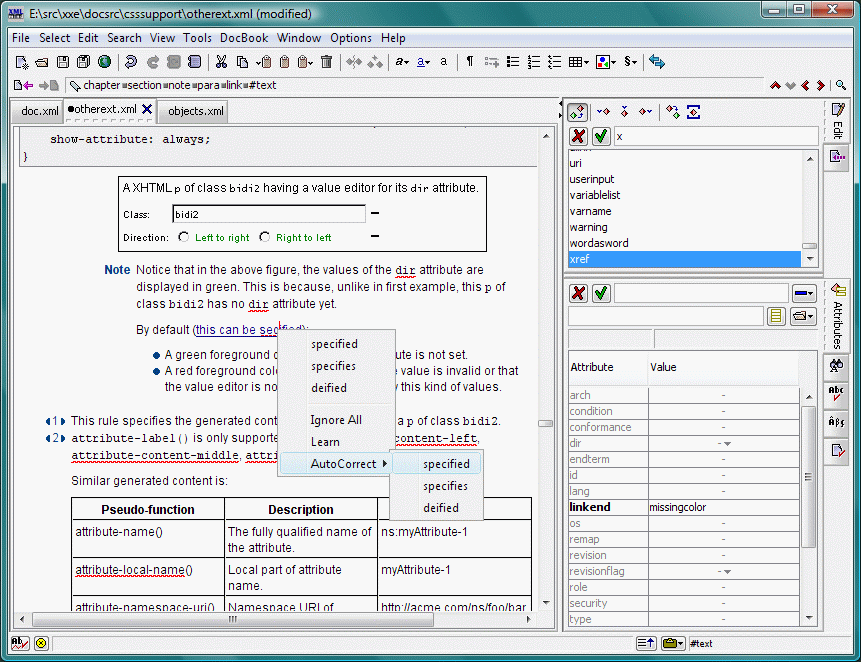Open the search binoculars side tab

point(837,366)
